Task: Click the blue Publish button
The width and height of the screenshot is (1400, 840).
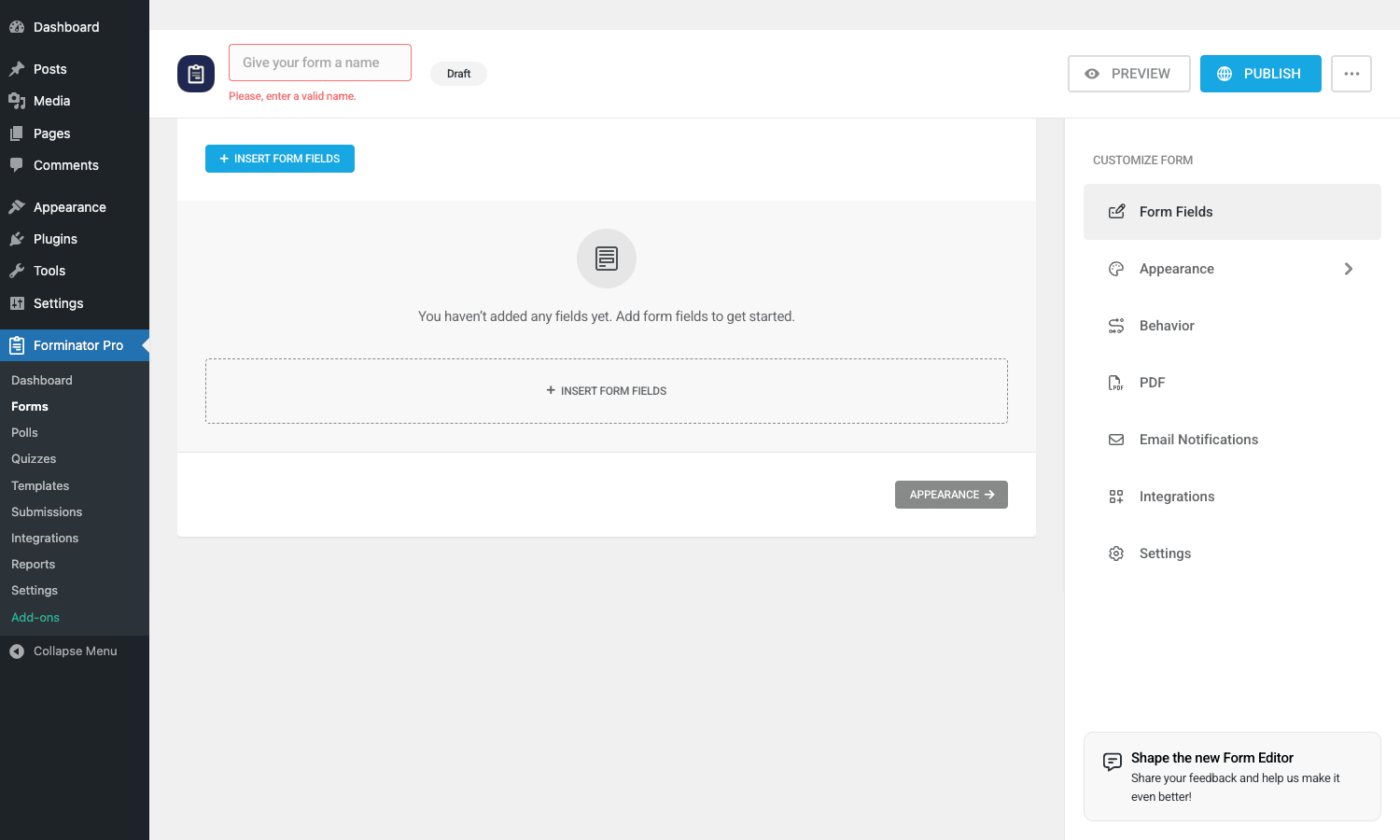Action: coord(1261,74)
